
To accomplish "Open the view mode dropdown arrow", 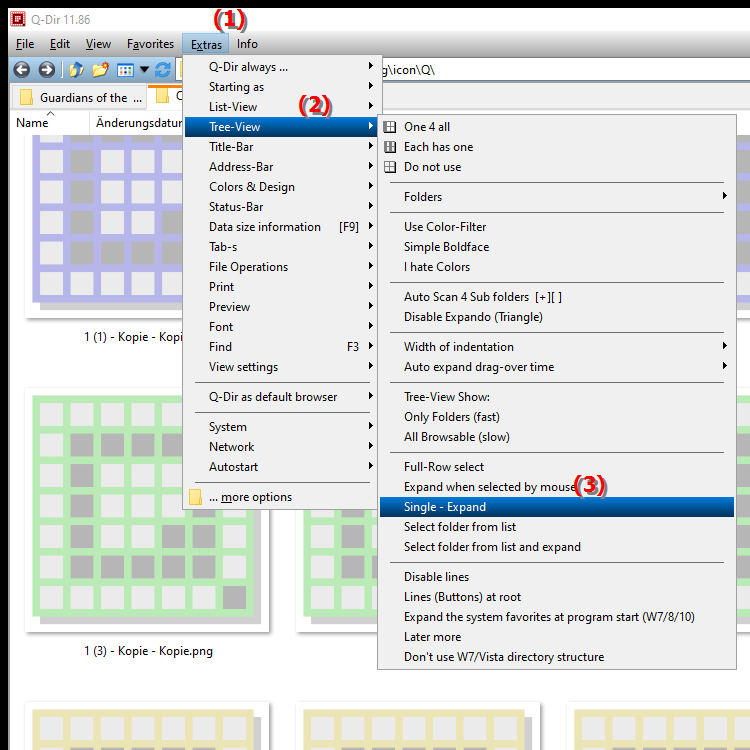I will [x=144, y=70].
